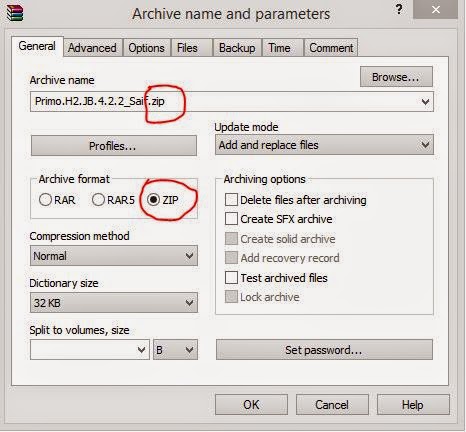Enable Delete files after archiving
Viewport: 466px width, 432px height.
pyautogui.click(x=231, y=200)
